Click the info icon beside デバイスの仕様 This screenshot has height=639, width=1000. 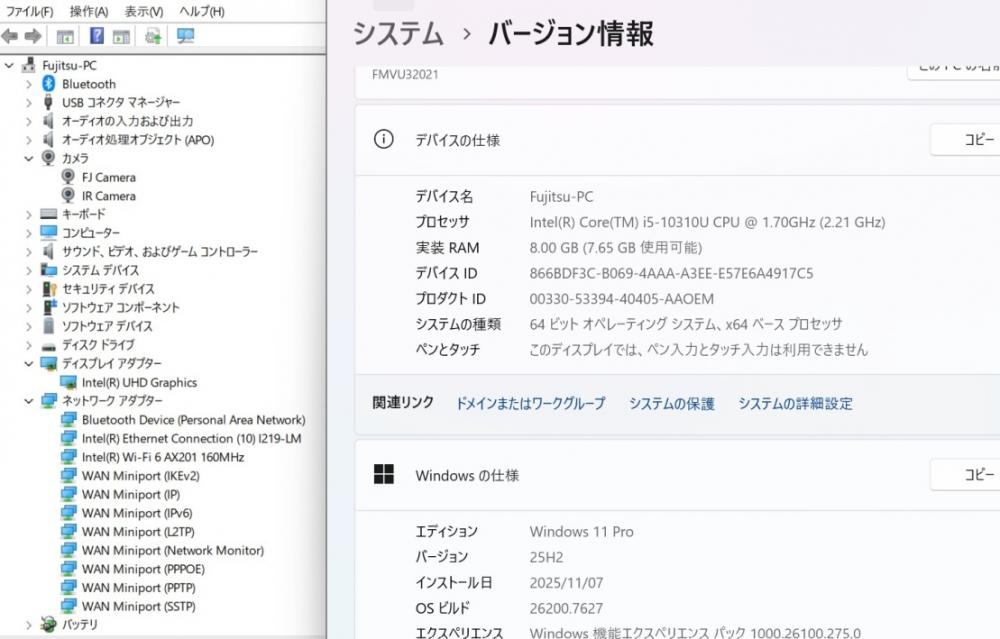383,140
